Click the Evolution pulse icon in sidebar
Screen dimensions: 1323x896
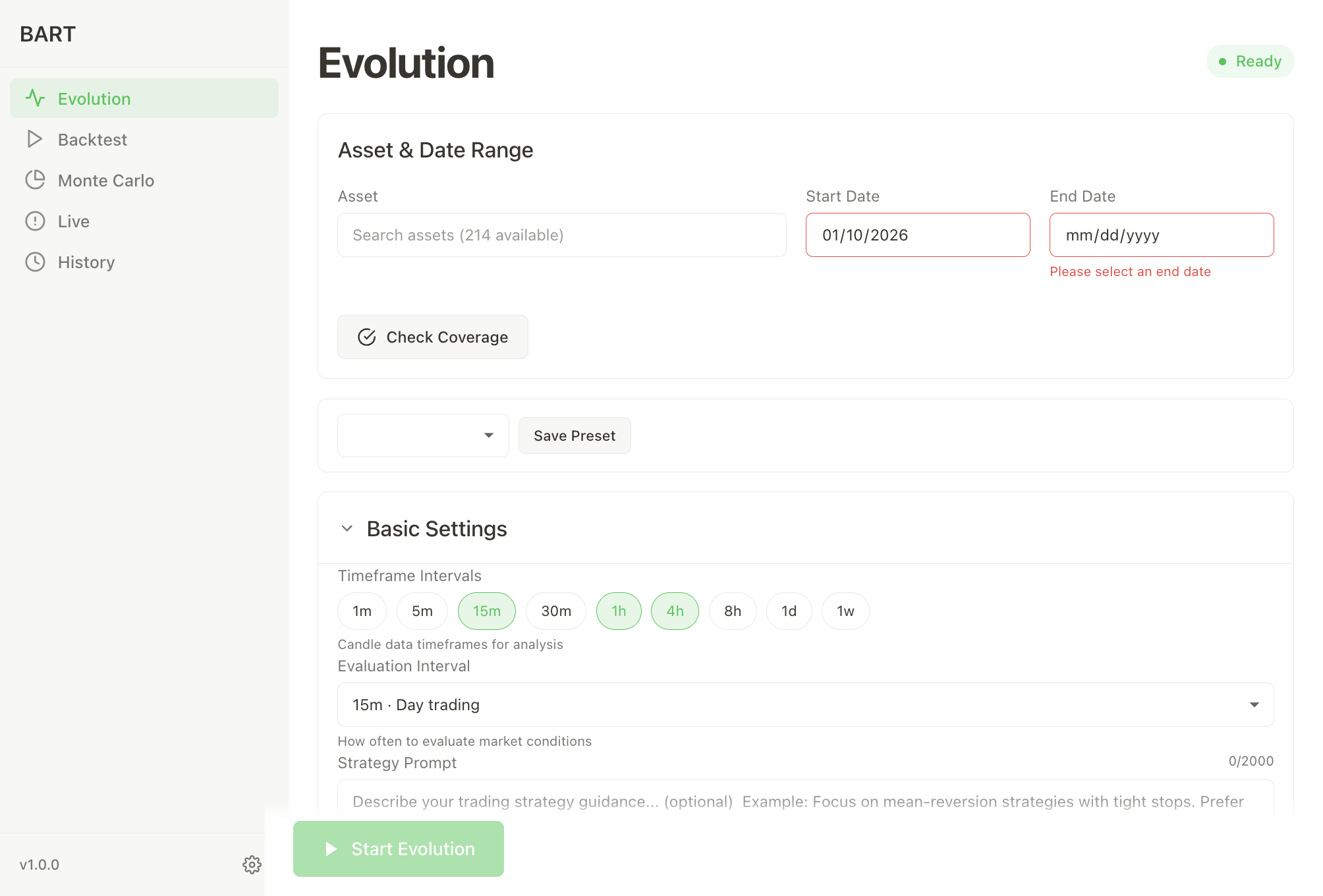coord(35,99)
